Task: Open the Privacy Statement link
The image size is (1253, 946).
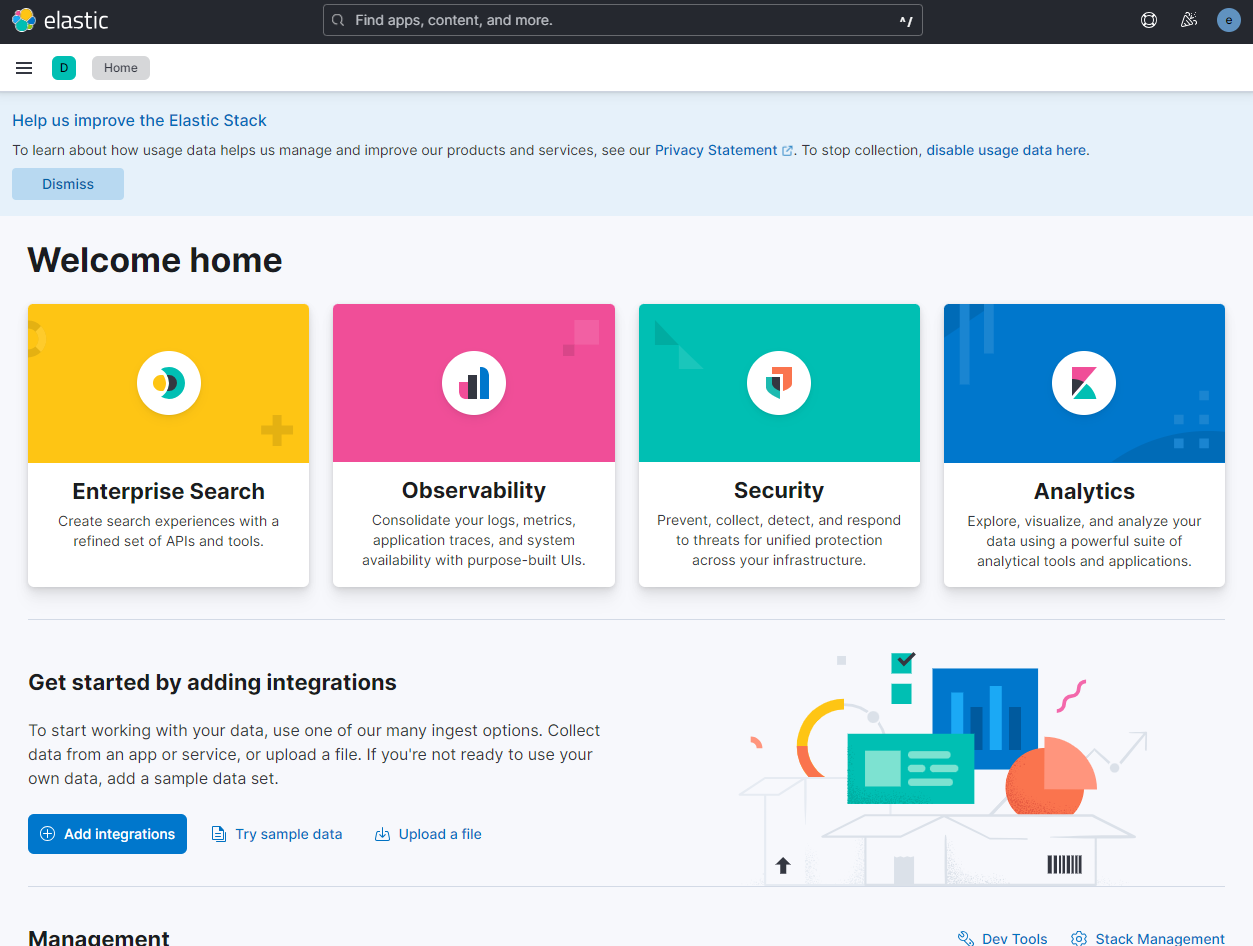Action: pos(716,150)
